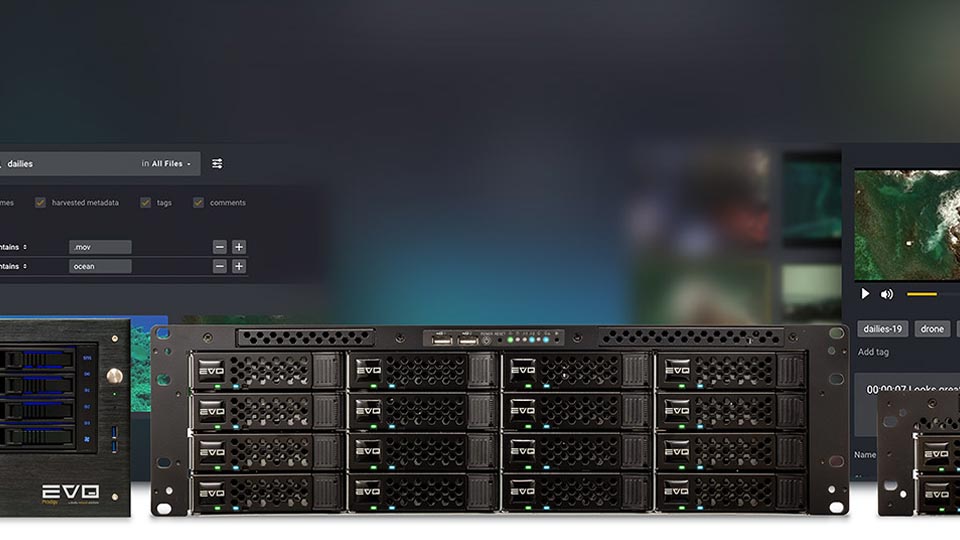Click the '.mov' filter value field

pos(100,247)
